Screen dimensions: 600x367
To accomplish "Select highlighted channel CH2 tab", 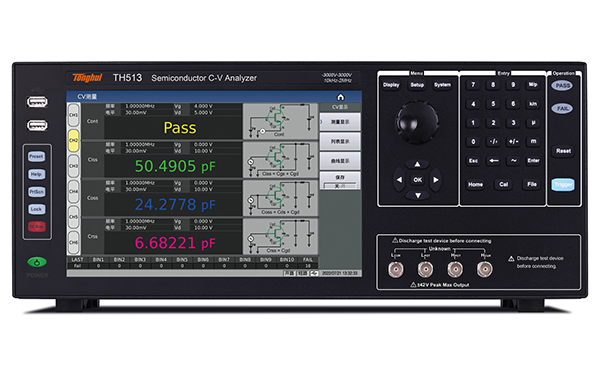I will [73, 140].
